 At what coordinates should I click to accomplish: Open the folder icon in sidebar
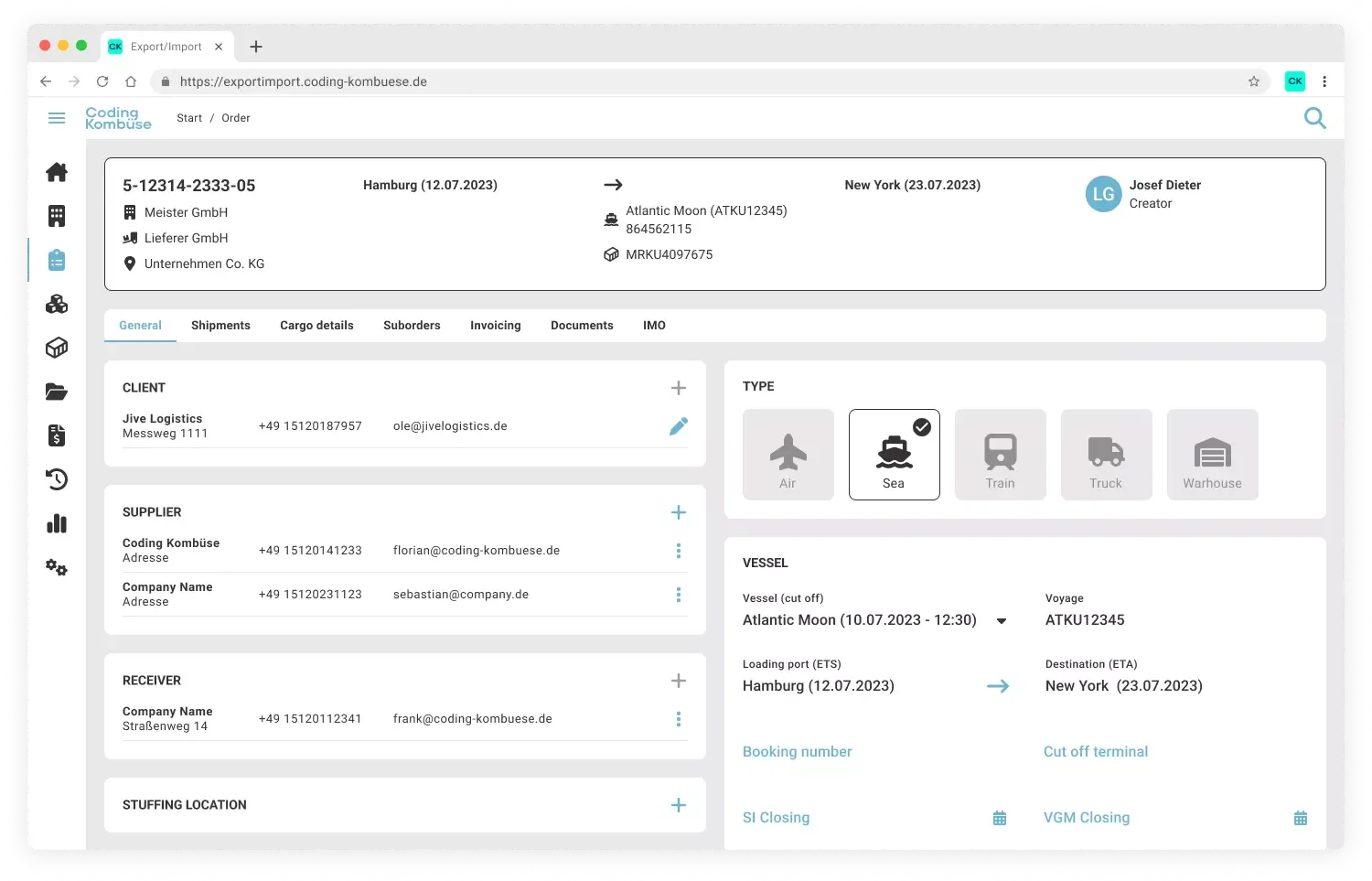(x=57, y=392)
